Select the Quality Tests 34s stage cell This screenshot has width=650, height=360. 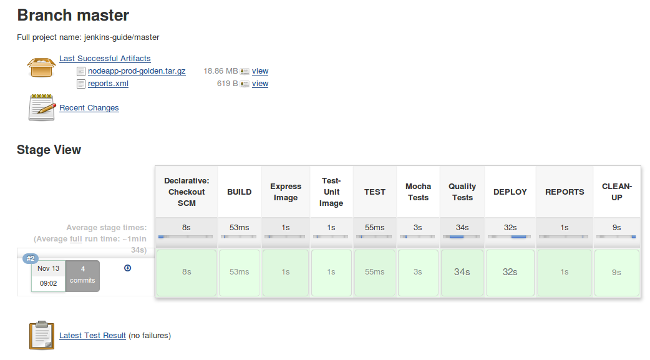click(x=462, y=272)
